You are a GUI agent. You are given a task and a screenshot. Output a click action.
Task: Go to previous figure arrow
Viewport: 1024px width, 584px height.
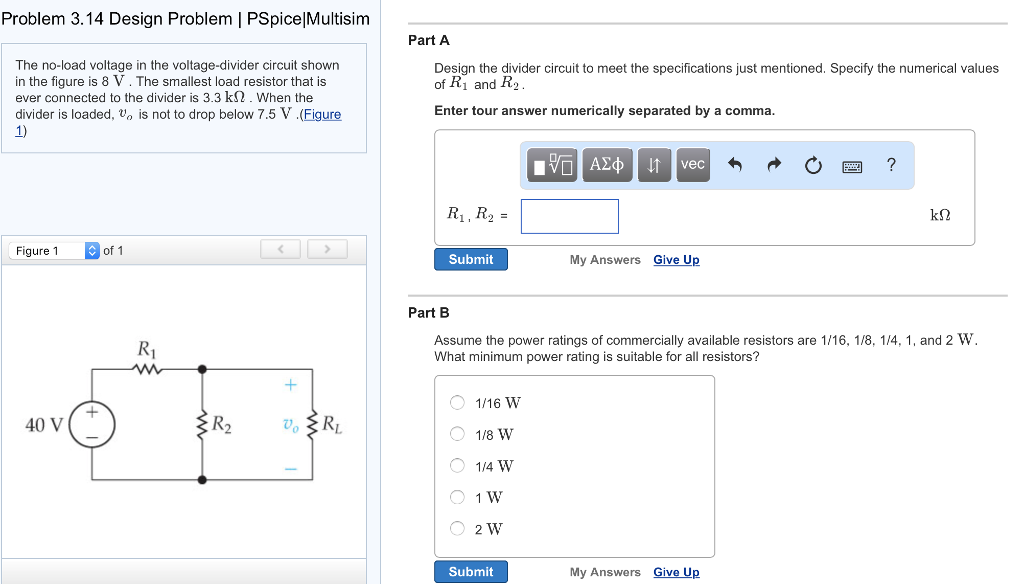pyautogui.click(x=281, y=249)
